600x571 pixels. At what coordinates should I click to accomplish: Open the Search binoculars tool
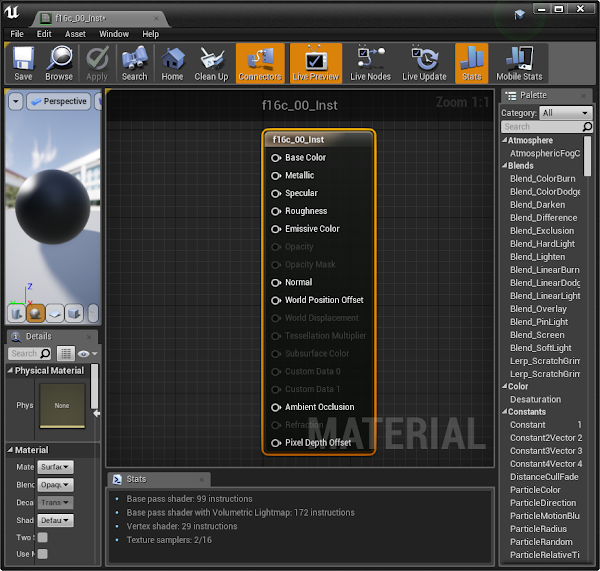coord(134,63)
